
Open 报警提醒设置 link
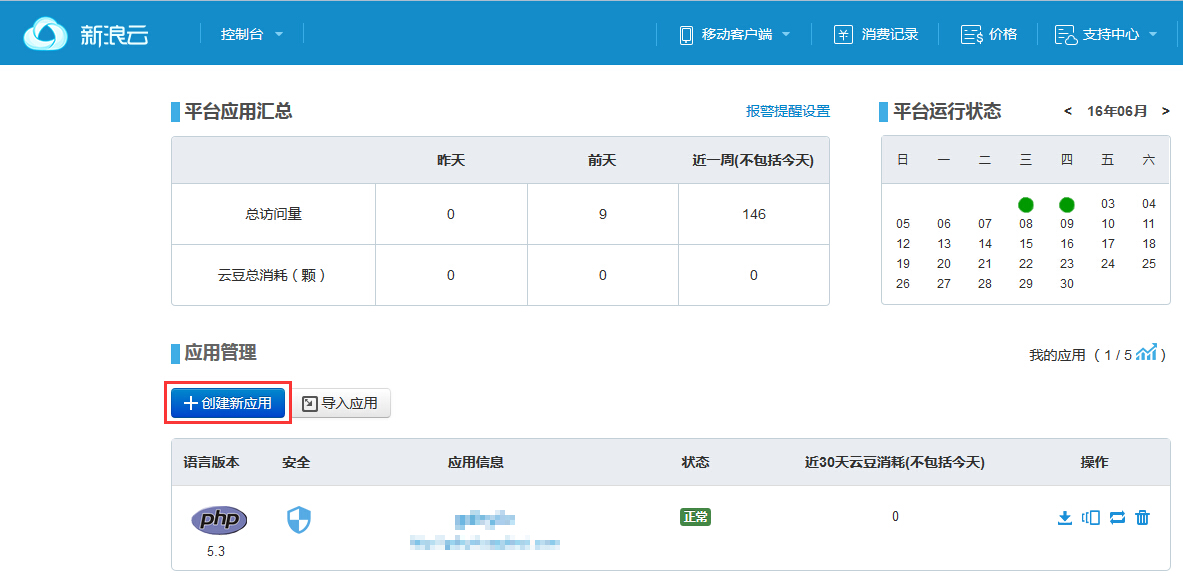(x=788, y=112)
